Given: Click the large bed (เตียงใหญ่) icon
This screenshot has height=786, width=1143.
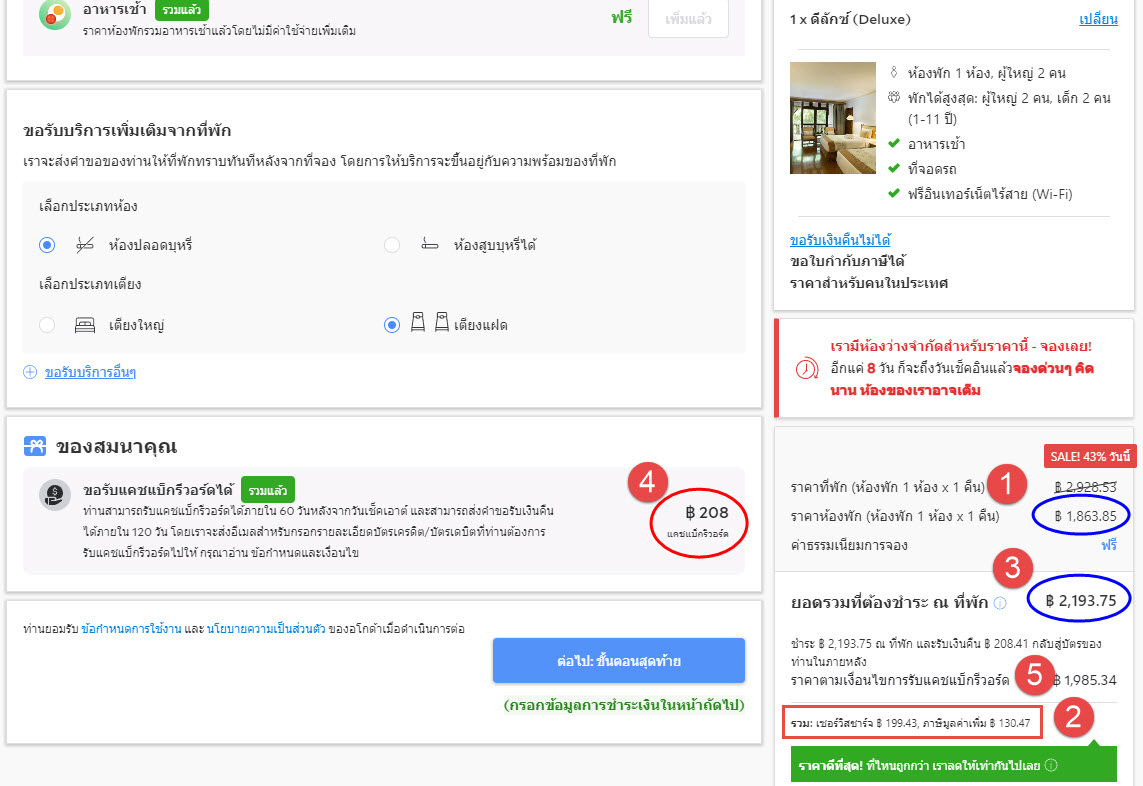Looking at the screenshot, I should [x=85, y=325].
